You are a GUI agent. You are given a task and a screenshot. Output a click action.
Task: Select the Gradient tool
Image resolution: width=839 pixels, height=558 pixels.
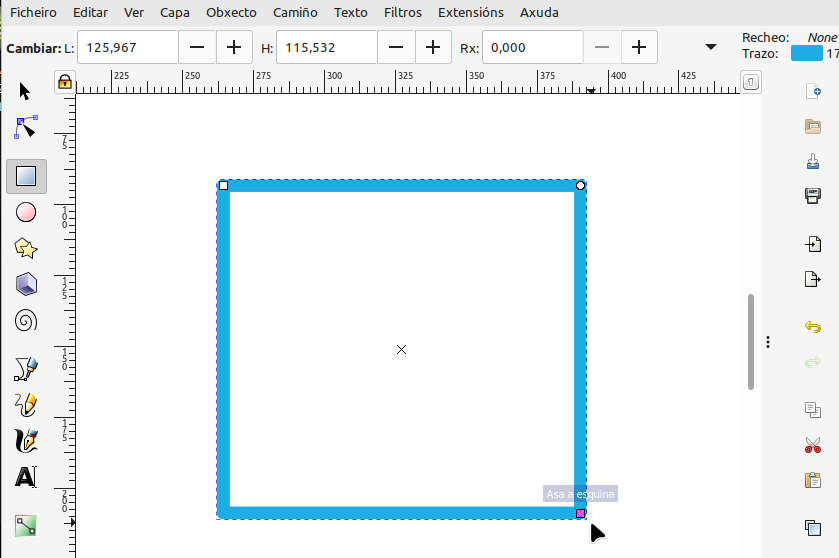[x=26, y=526]
